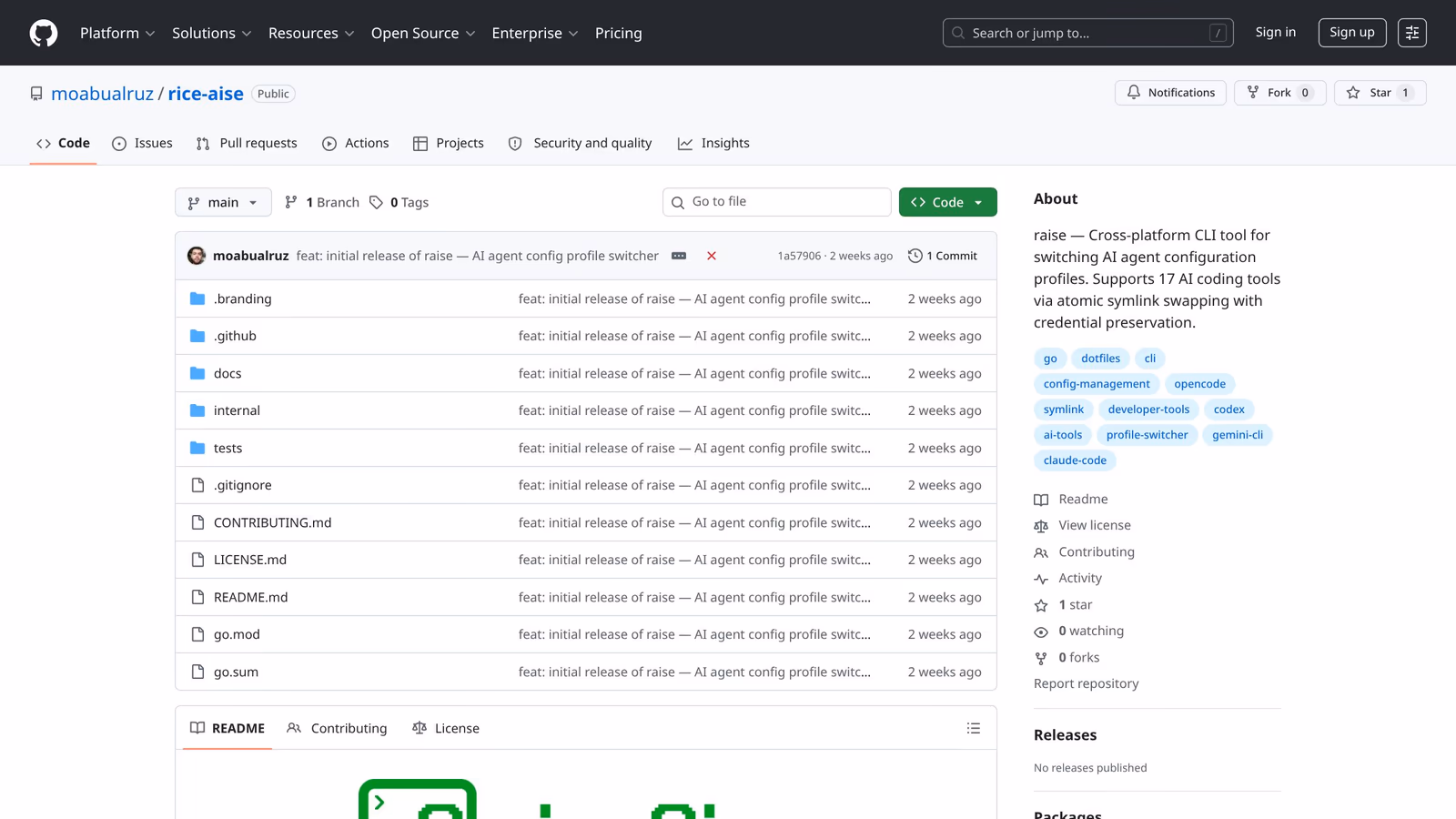
Task: Click the Activity pulse icon in sidebar
Action: pos(1041,578)
